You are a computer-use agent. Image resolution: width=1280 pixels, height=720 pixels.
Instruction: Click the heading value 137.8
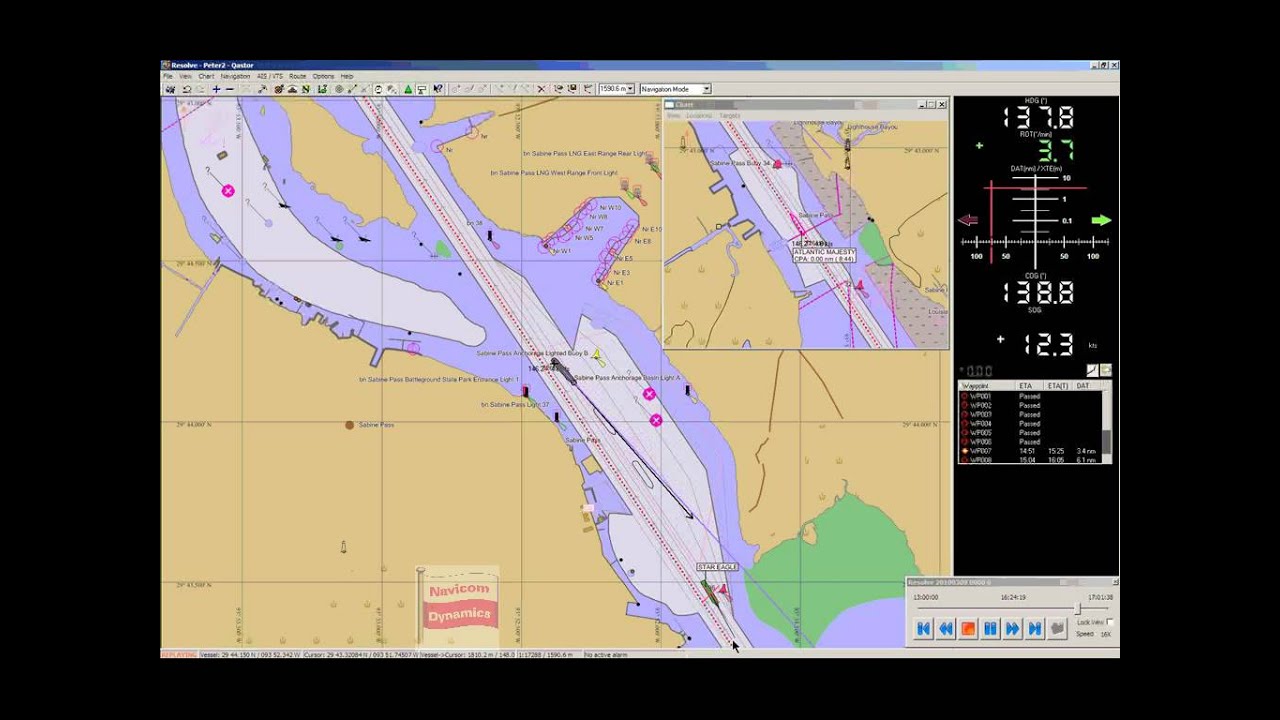(1038, 117)
